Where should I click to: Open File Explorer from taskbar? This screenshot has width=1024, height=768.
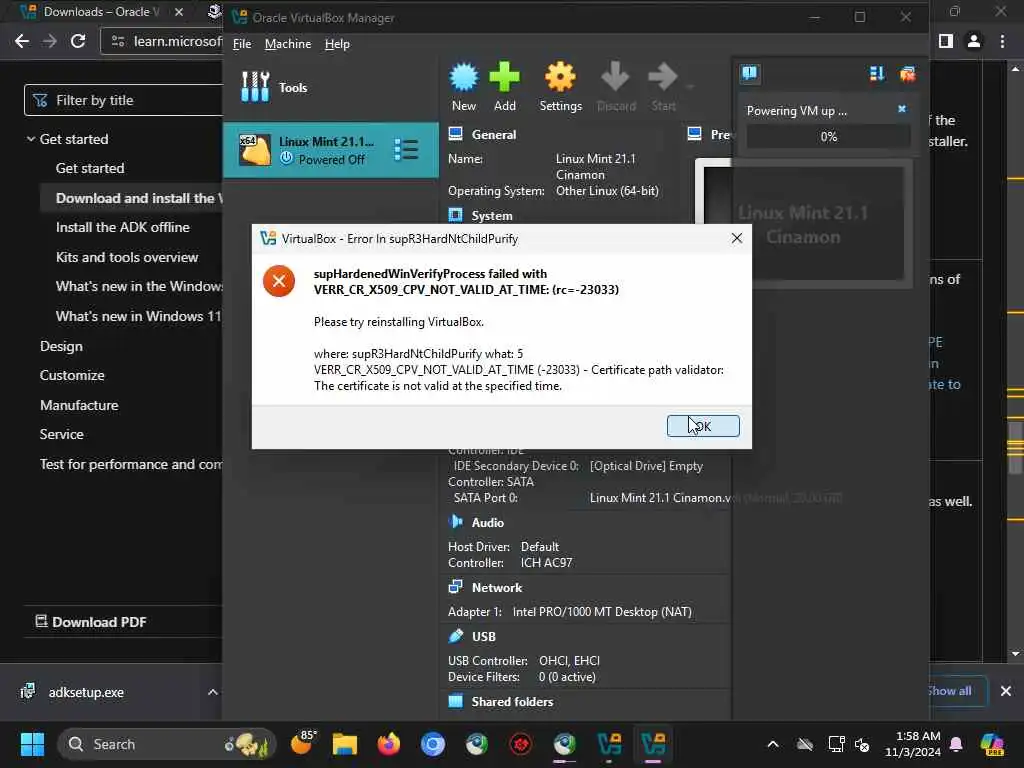(345, 744)
